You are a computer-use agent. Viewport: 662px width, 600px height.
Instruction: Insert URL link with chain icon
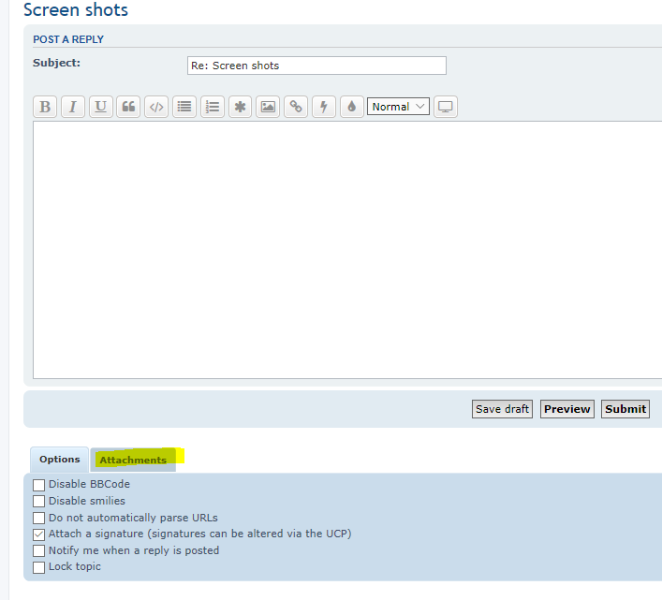click(295, 107)
